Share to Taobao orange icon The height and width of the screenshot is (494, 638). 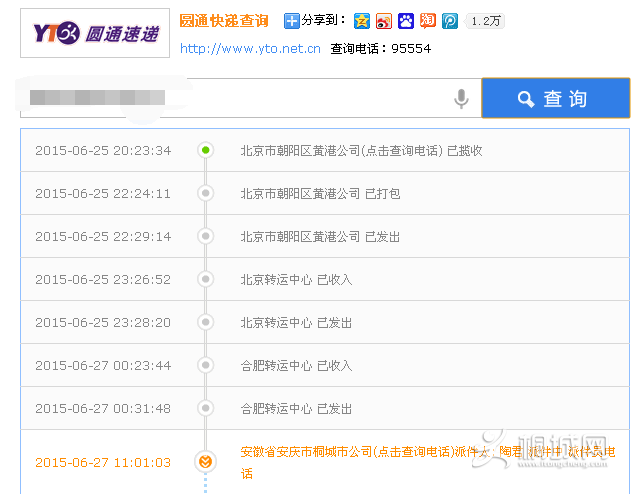tap(428, 20)
